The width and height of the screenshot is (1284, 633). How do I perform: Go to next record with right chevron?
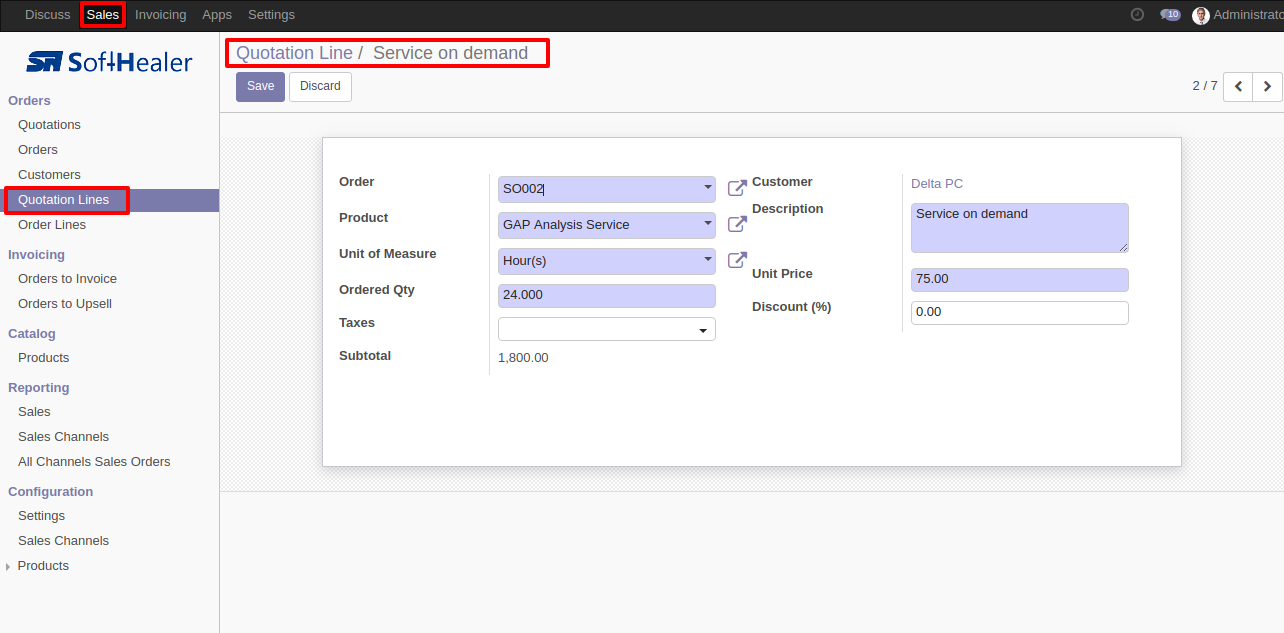tap(1268, 87)
